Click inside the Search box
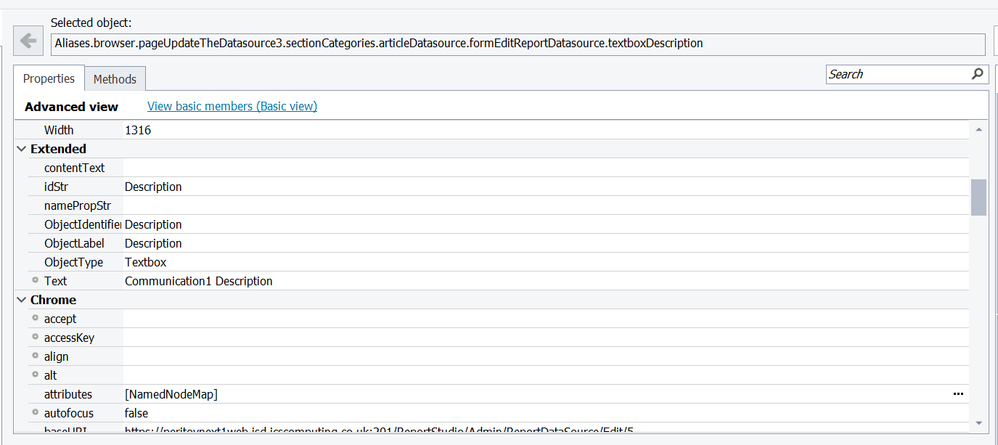 coord(895,74)
